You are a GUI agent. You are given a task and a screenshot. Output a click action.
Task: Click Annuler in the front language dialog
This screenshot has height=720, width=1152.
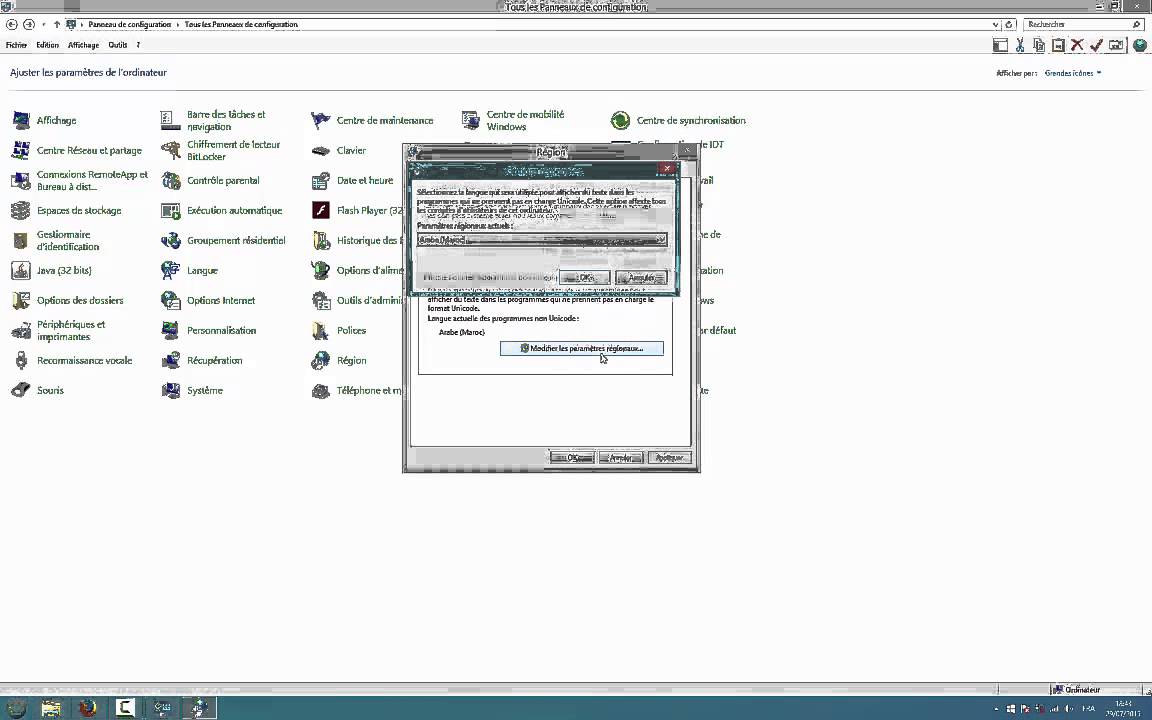641,278
